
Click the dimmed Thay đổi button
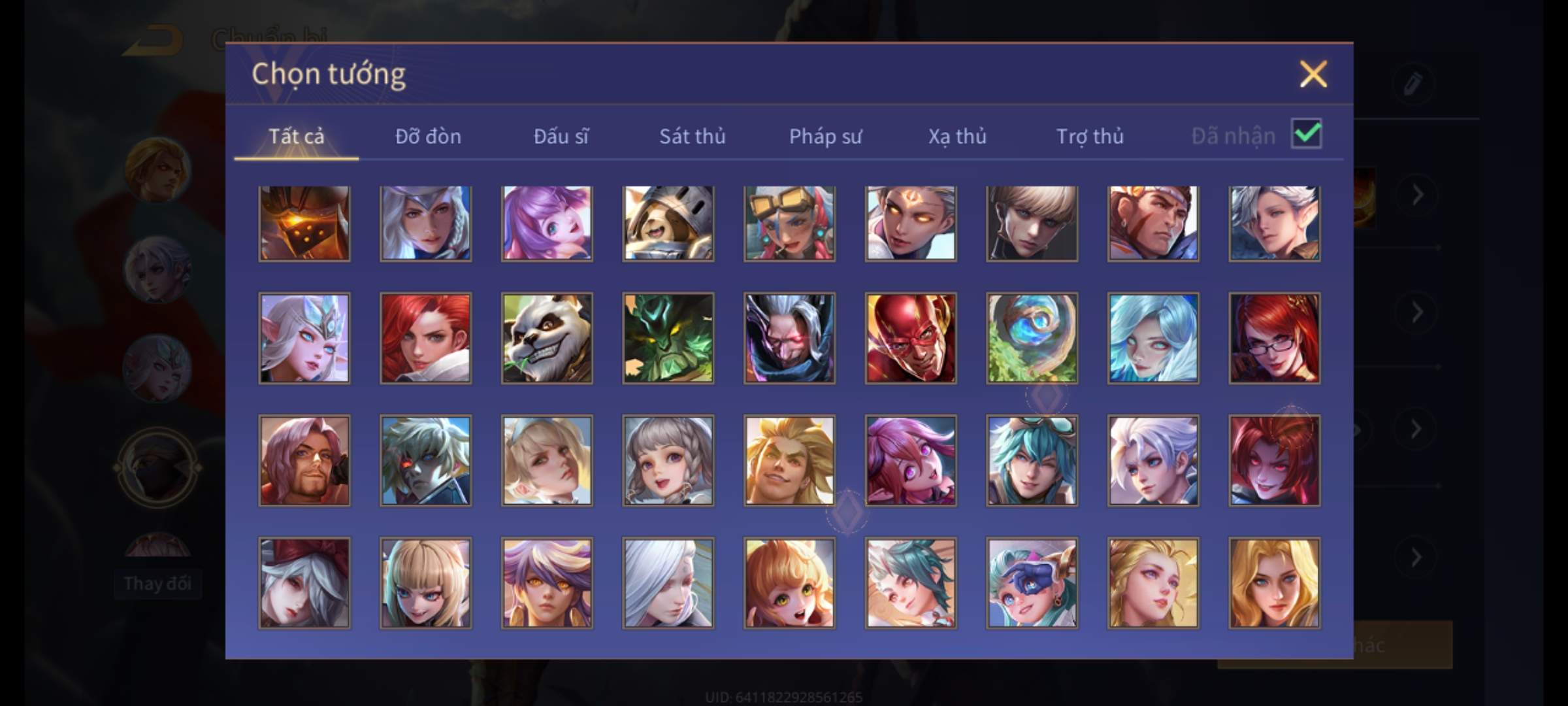tap(157, 584)
